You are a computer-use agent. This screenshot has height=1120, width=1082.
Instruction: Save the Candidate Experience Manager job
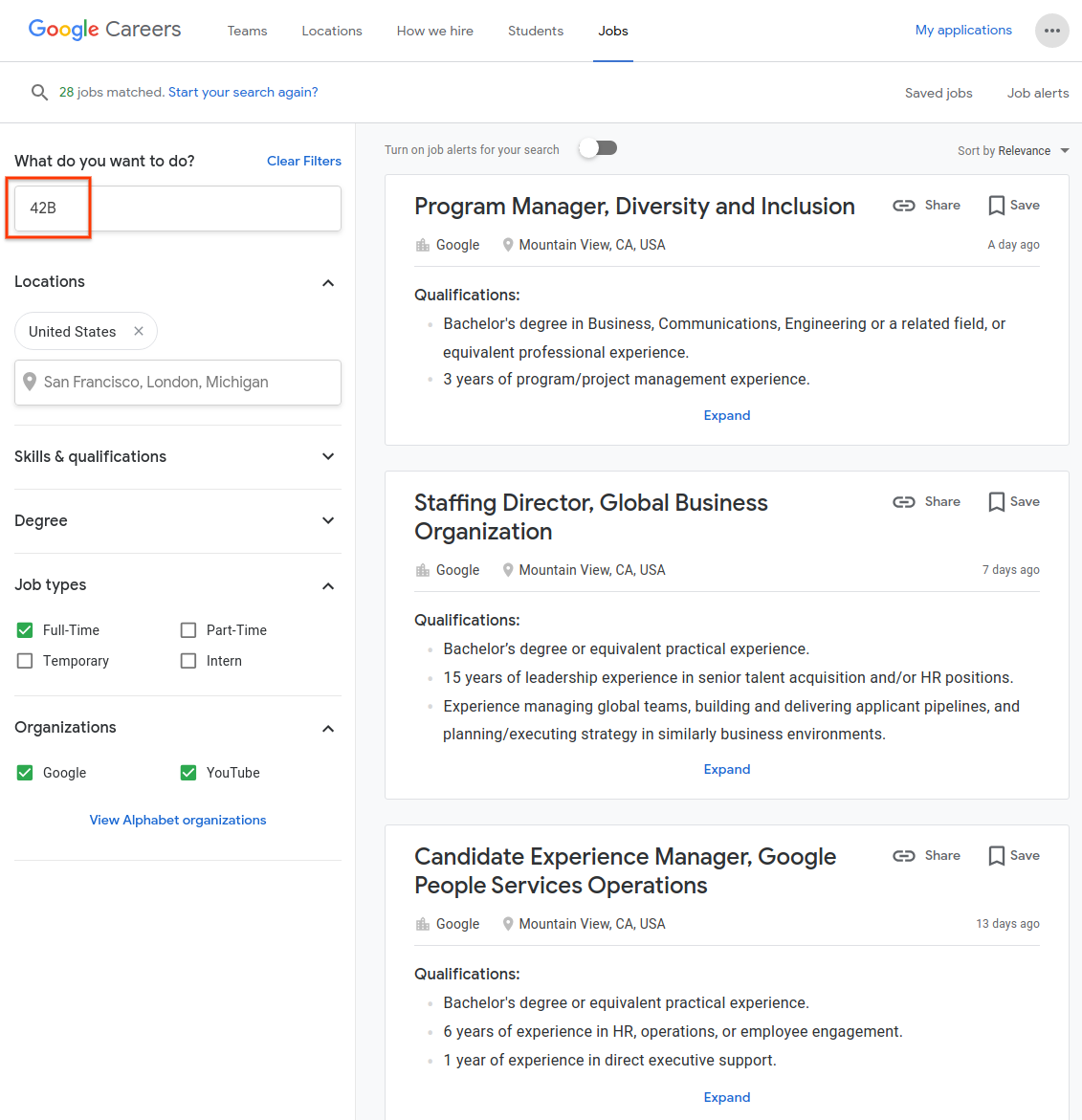(x=1013, y=856)
